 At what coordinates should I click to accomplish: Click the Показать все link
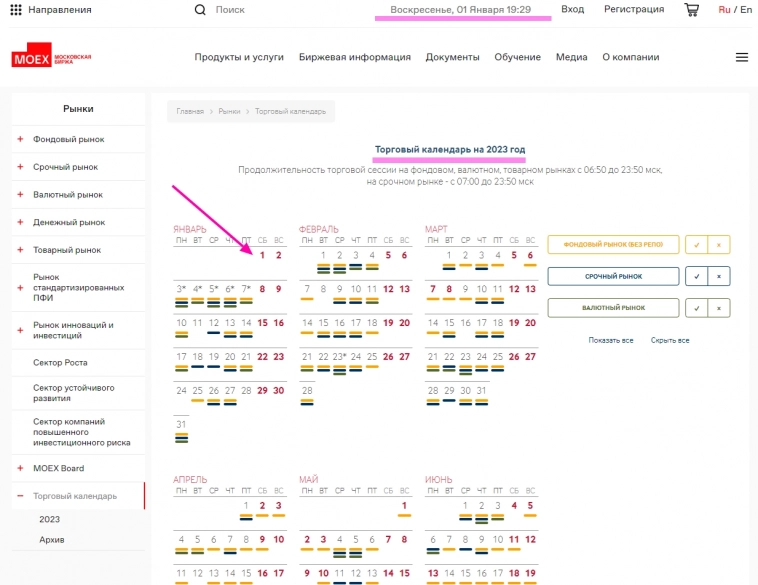click(x=611, y=340)
